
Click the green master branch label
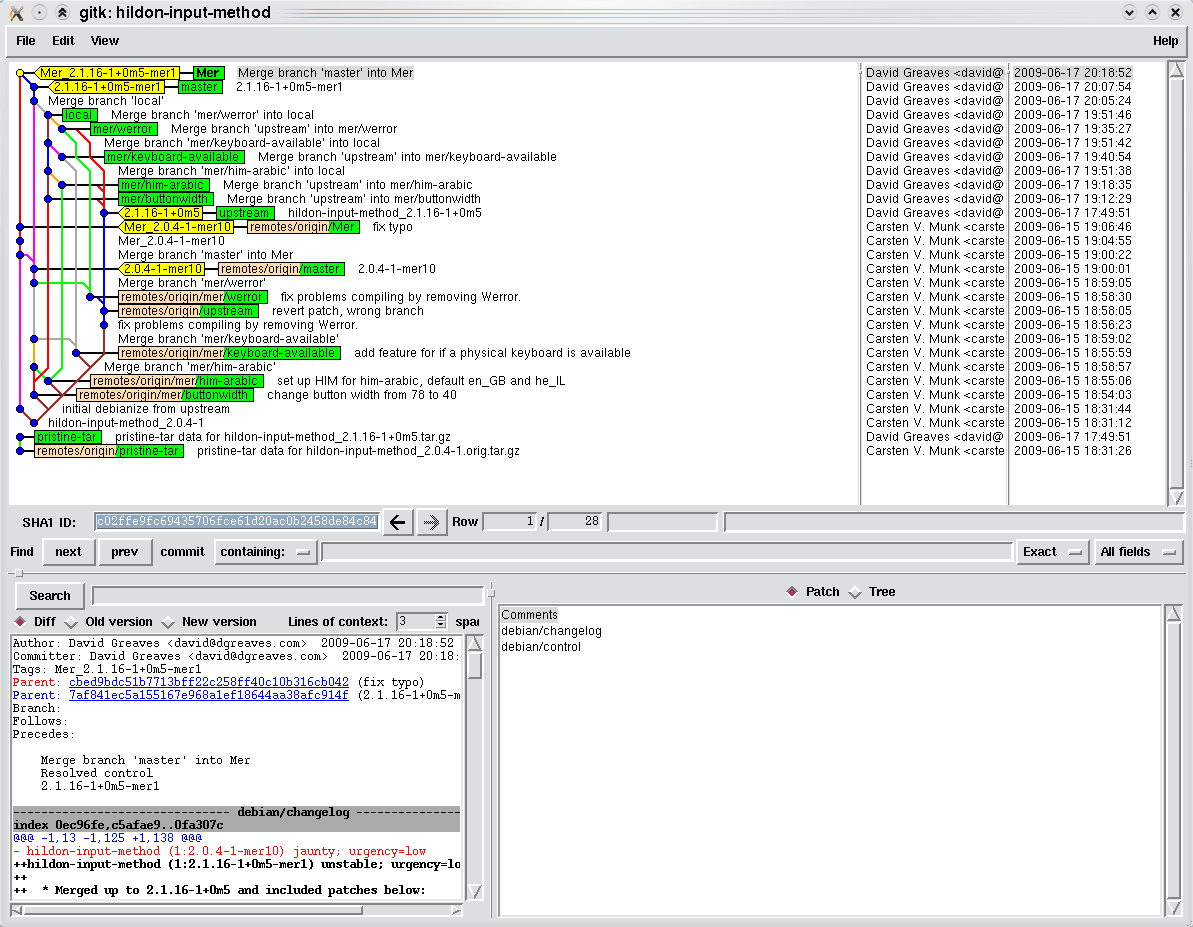click(200, 87)
